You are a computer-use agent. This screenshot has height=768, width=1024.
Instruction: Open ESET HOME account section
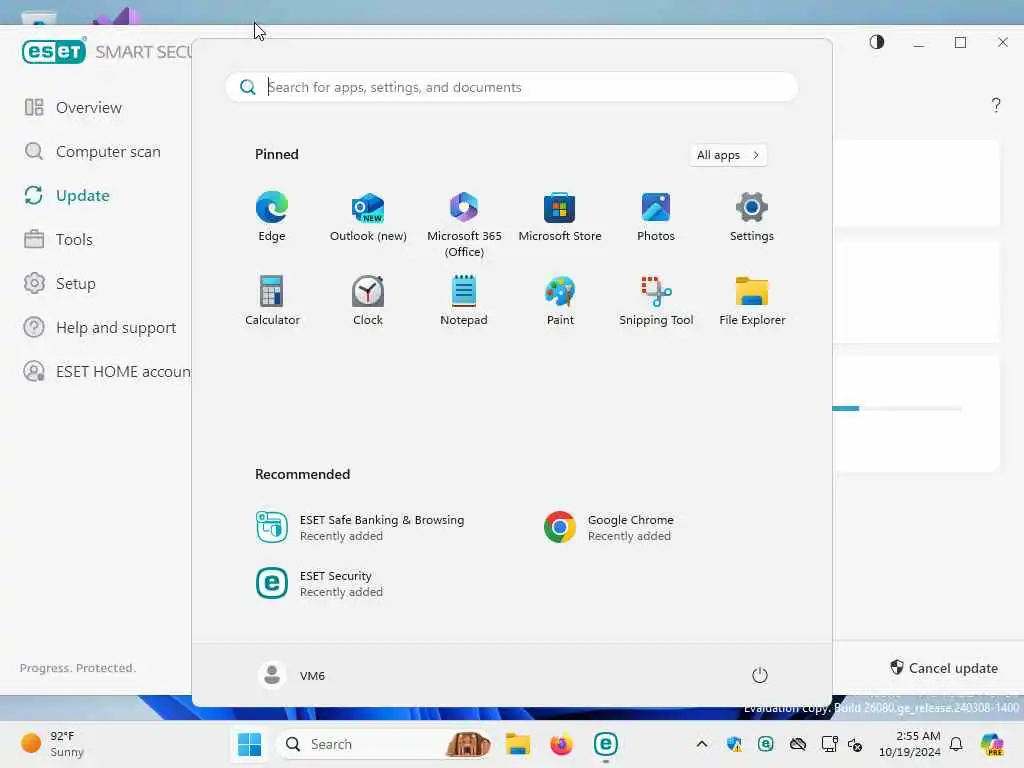(106, 372)
